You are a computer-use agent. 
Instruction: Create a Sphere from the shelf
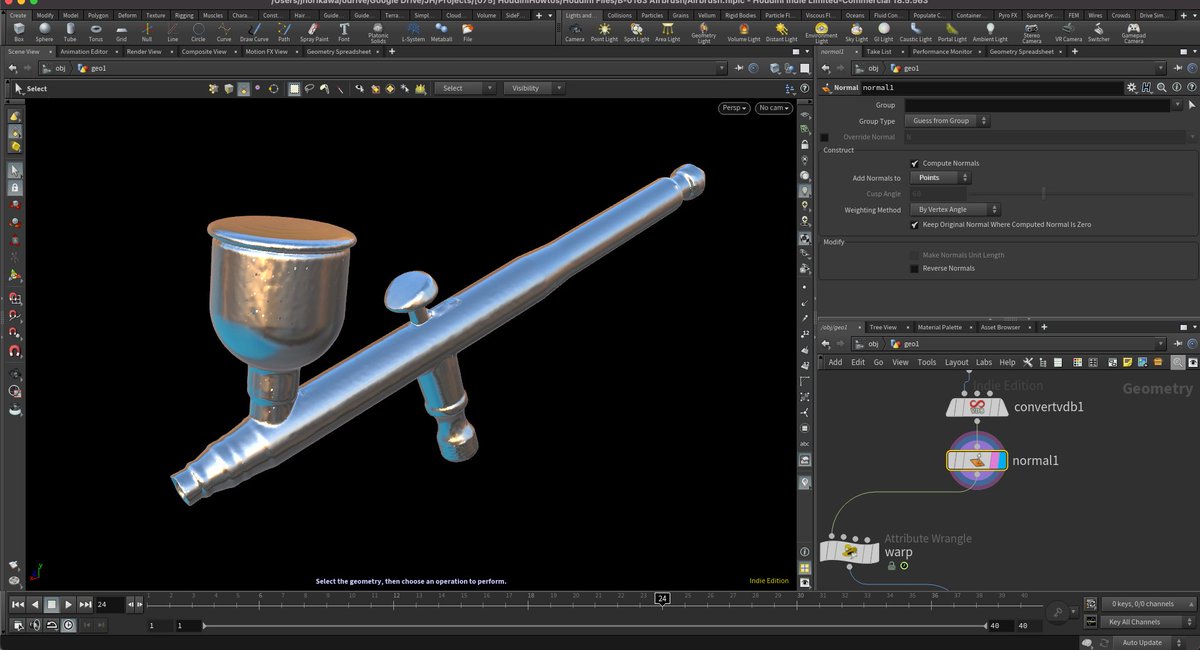(x=44, y=32)
